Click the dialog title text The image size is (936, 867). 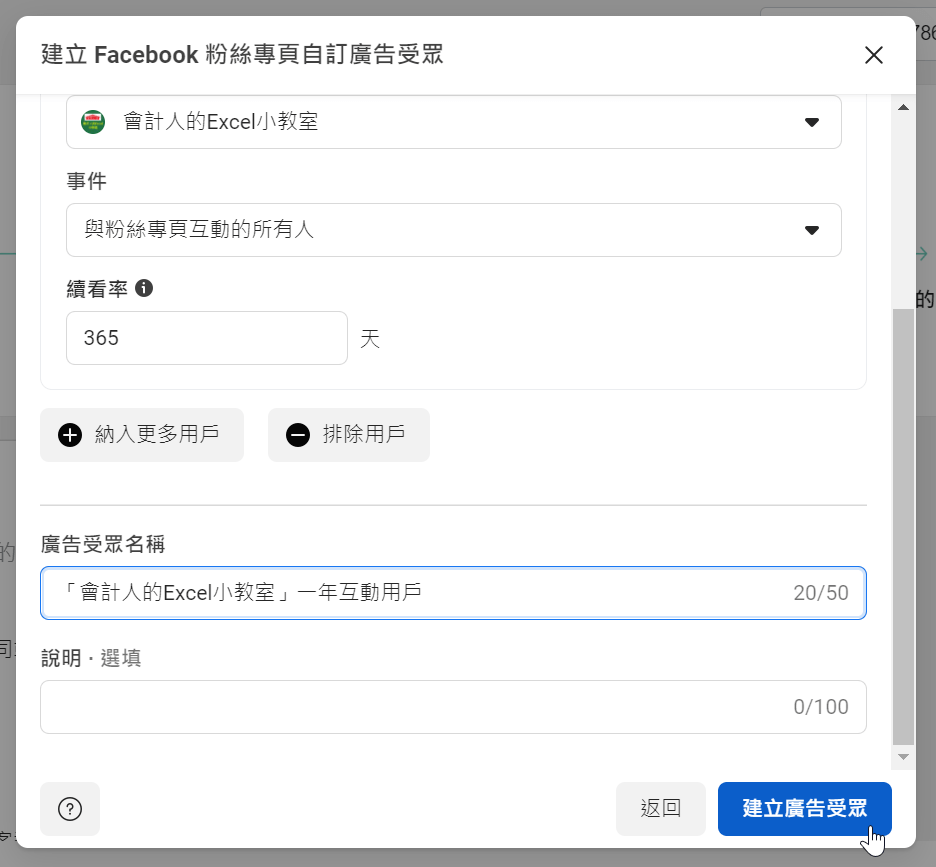242,54
